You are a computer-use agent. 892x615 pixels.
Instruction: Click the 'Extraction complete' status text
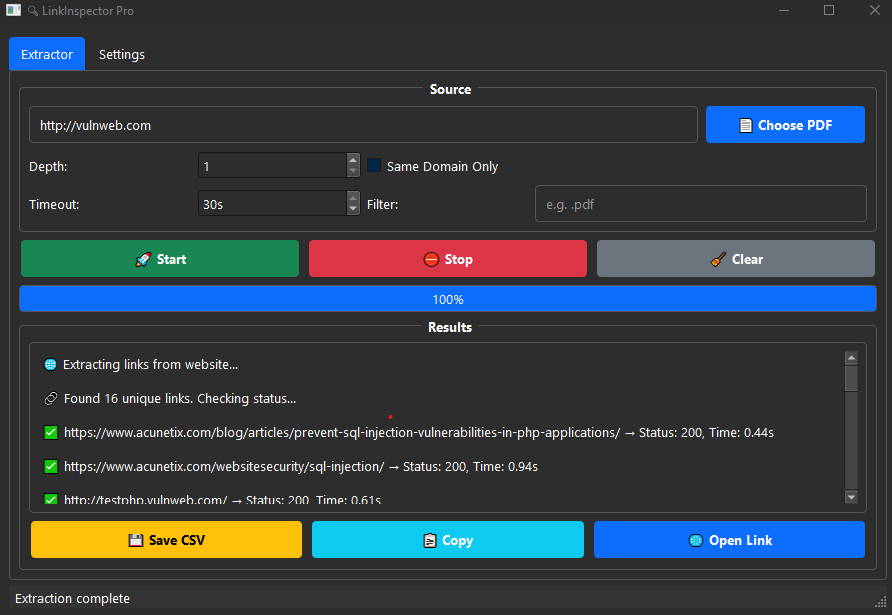click(72, 599)
